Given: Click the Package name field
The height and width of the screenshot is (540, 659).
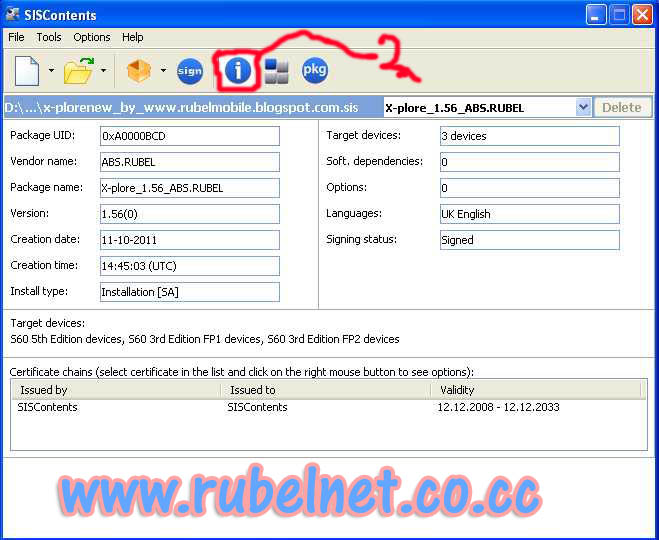Looking at the screenshot, I should coord(190,188).
